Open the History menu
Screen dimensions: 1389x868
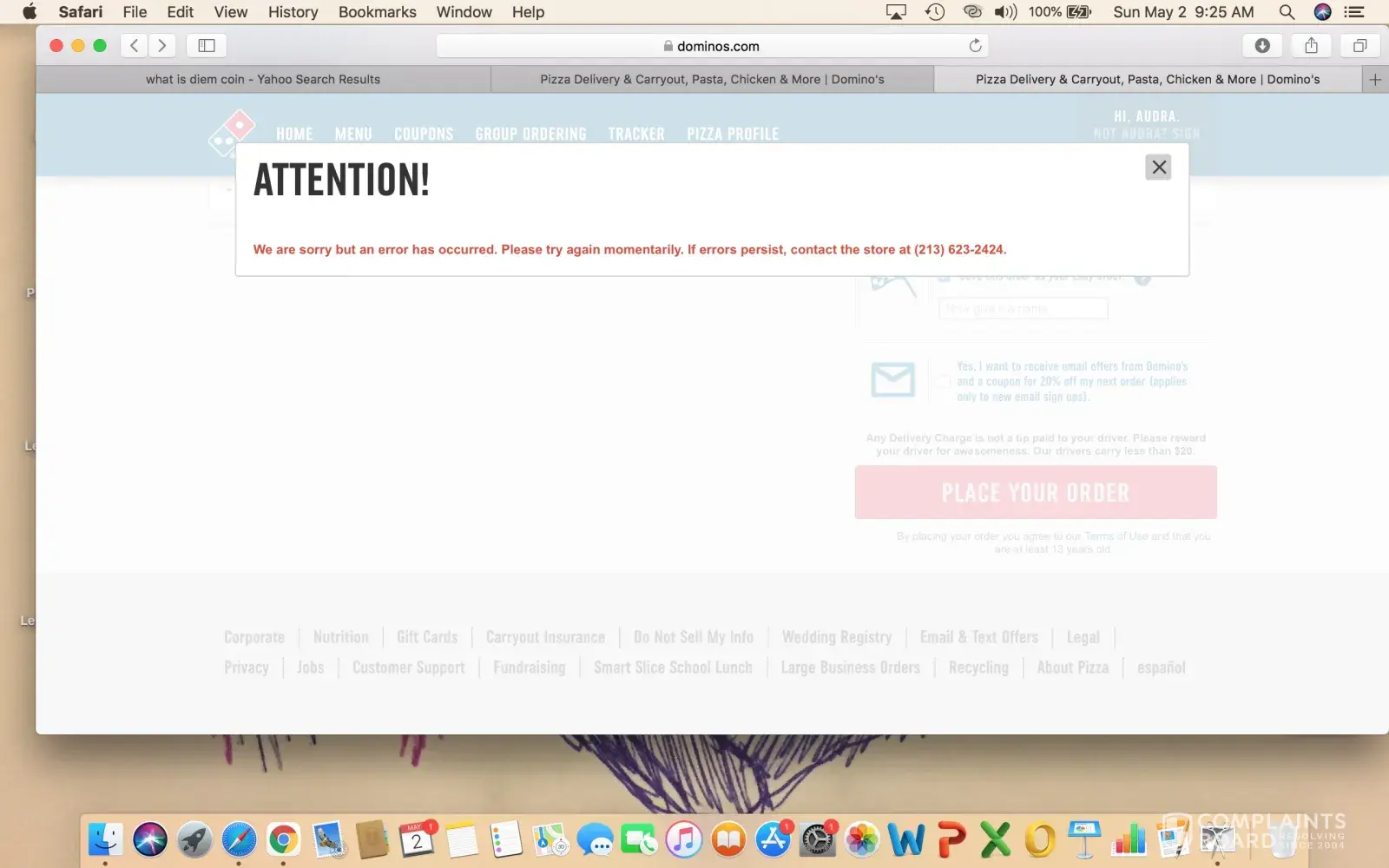click(293, 12)
